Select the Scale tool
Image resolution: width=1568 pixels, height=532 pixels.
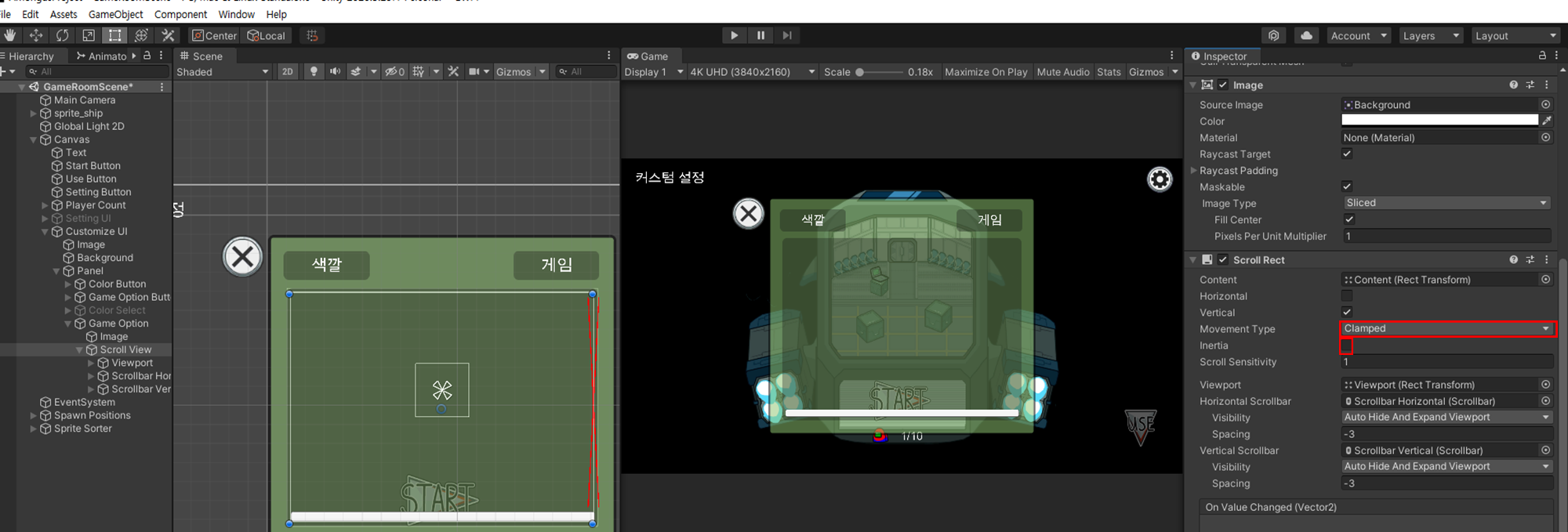[89, 35]
